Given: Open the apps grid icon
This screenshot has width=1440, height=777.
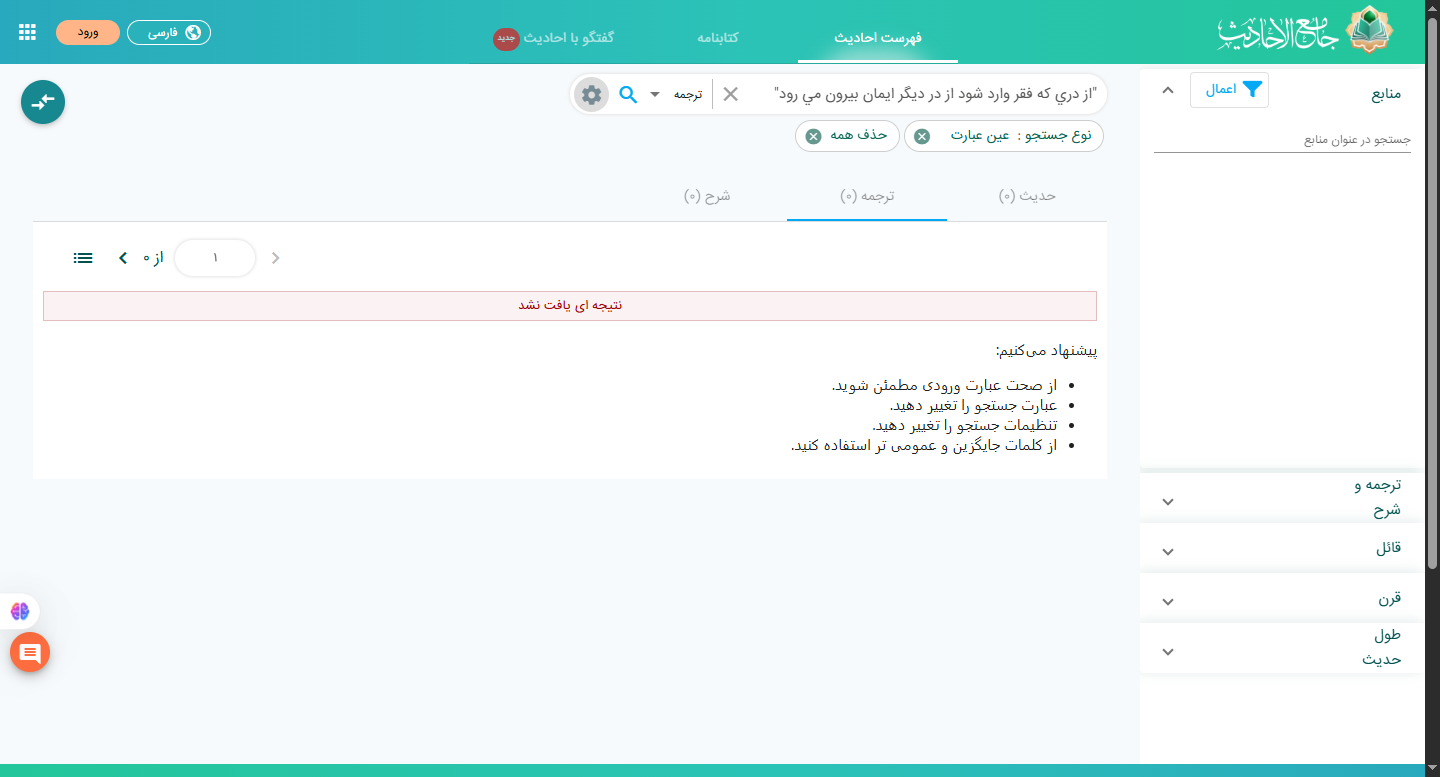Looking at the screenshot, I should click(28, 32).
